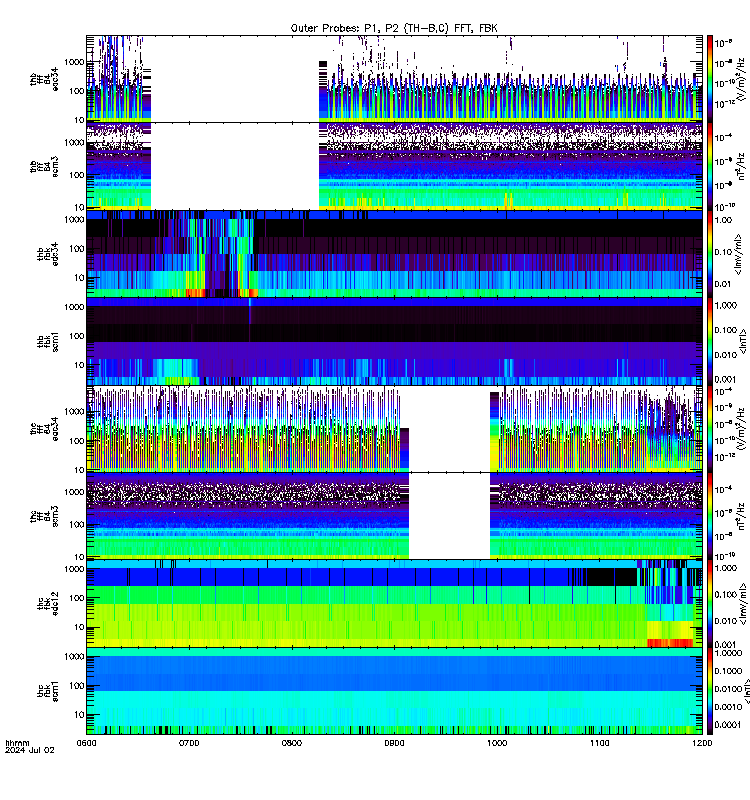The height and width of the screenshot is (800, 750).
Task: Click the 1000 tick label of thb fbk edc34 panel
Action: [x=74, y=219]
